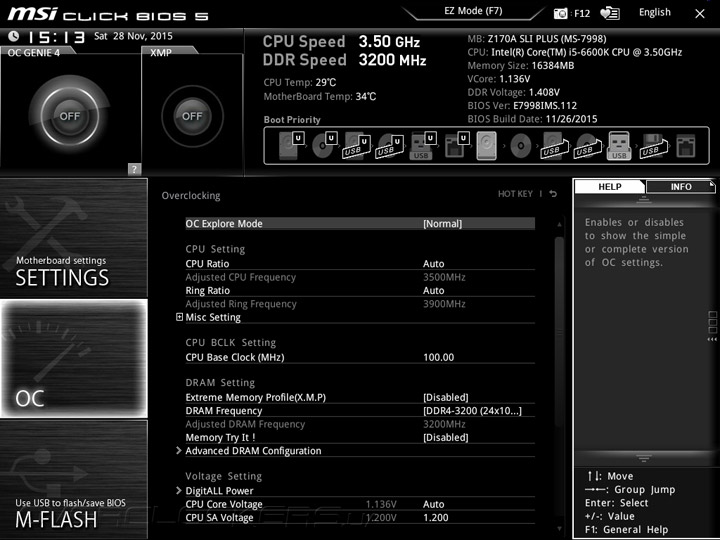The width and height of the screenshot is (720, 540).
Task: Select the USB floppy boot device icon
Action: click(653, 146)
